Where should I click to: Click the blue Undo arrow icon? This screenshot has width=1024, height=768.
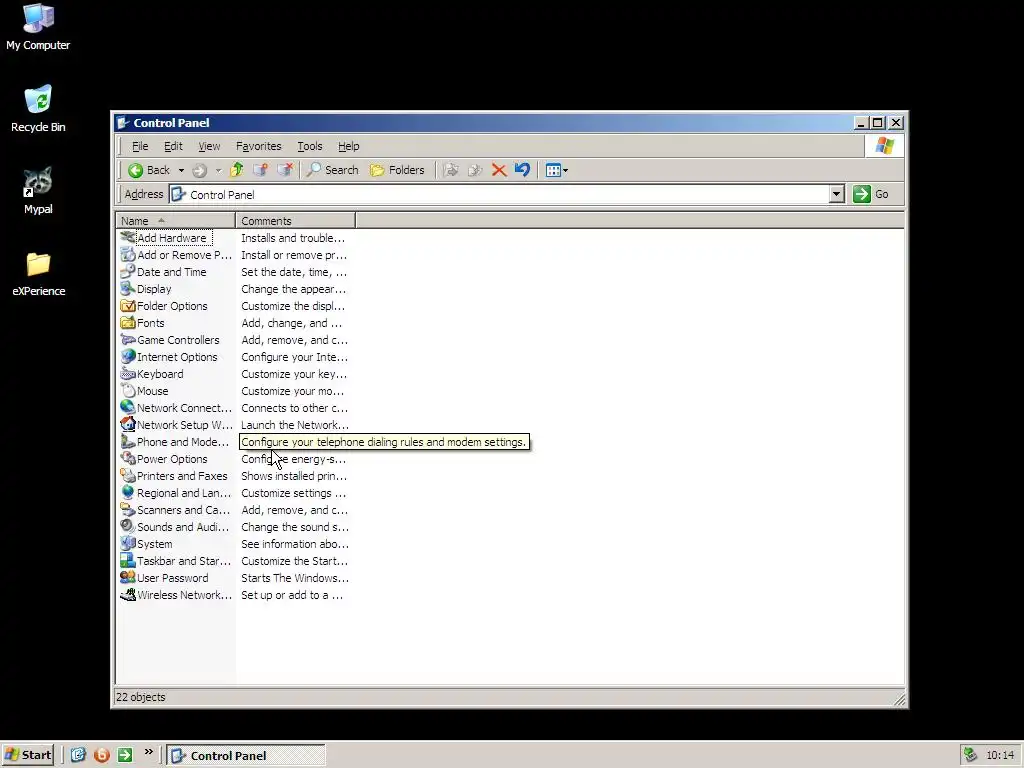click(x=522, y=170)
